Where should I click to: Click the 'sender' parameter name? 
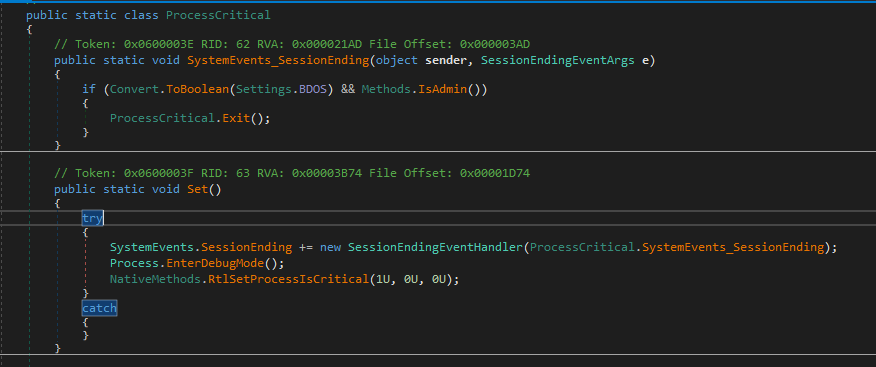[x=445, y=60]
